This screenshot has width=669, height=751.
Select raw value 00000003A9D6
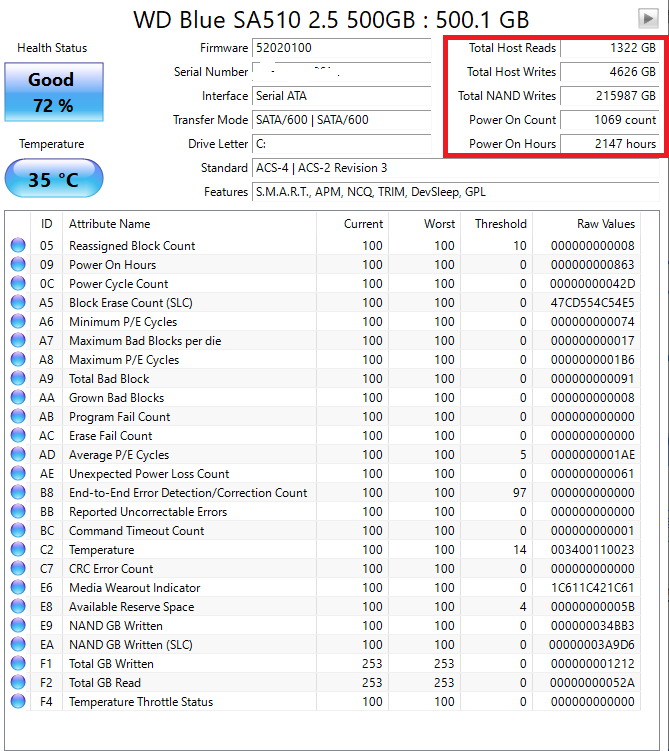(x=592, y=645)
